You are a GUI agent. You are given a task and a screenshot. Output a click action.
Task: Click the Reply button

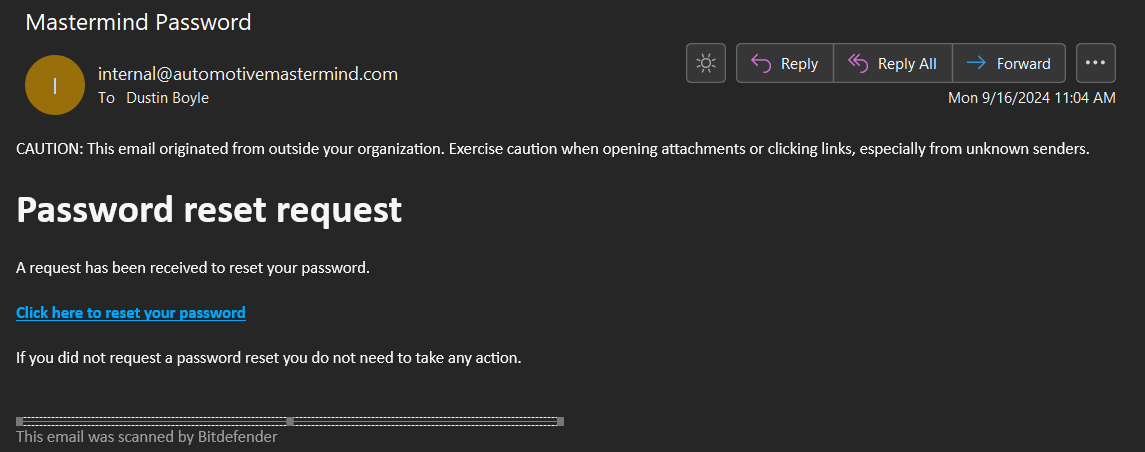pos(785,64)
